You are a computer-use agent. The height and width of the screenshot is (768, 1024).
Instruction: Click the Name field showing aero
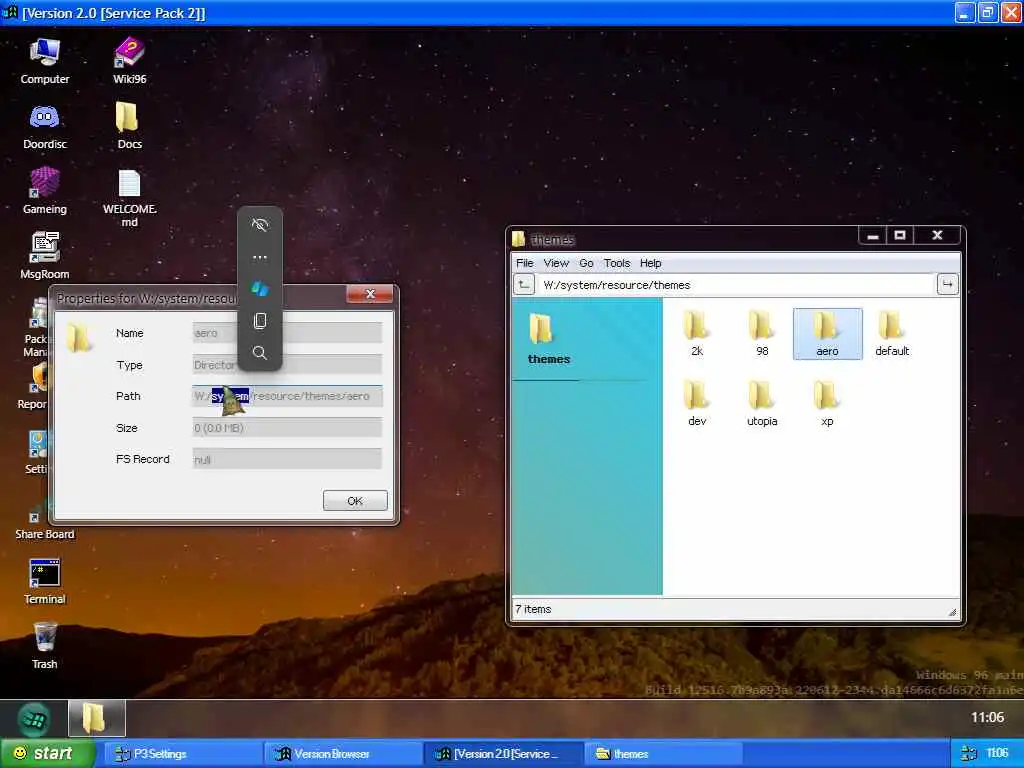[287, 333]
